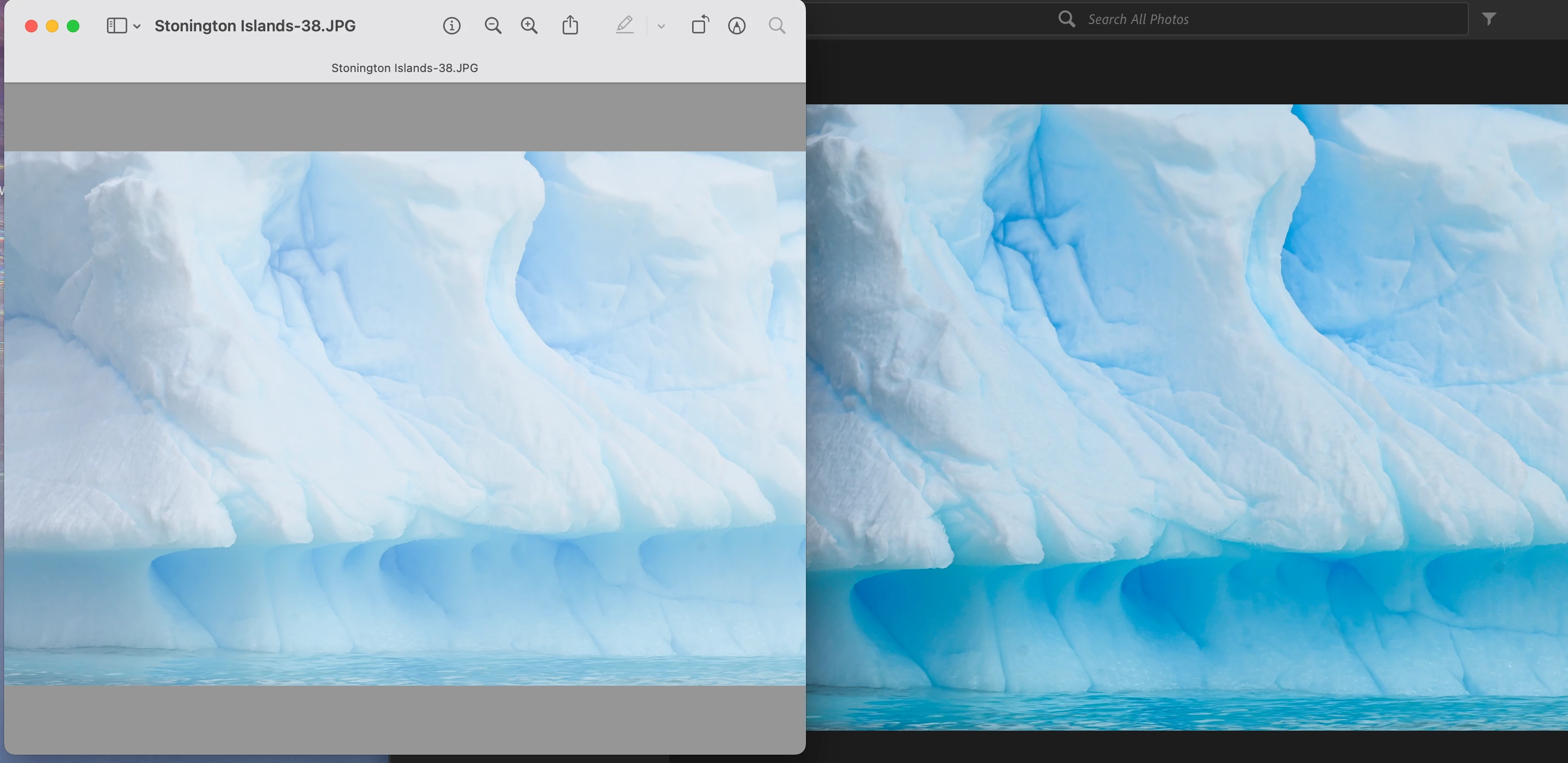Click the zoom out magnifier icon
1568x763 pixels.
492,26
